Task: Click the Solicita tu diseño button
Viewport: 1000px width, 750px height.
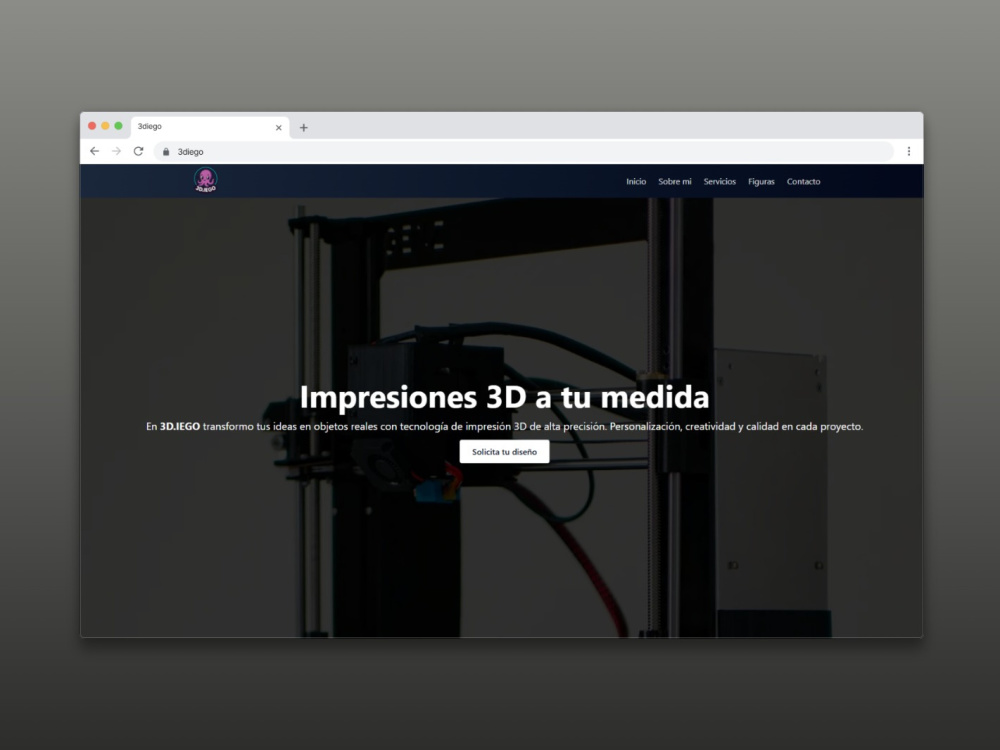Action: coord(504,452)
